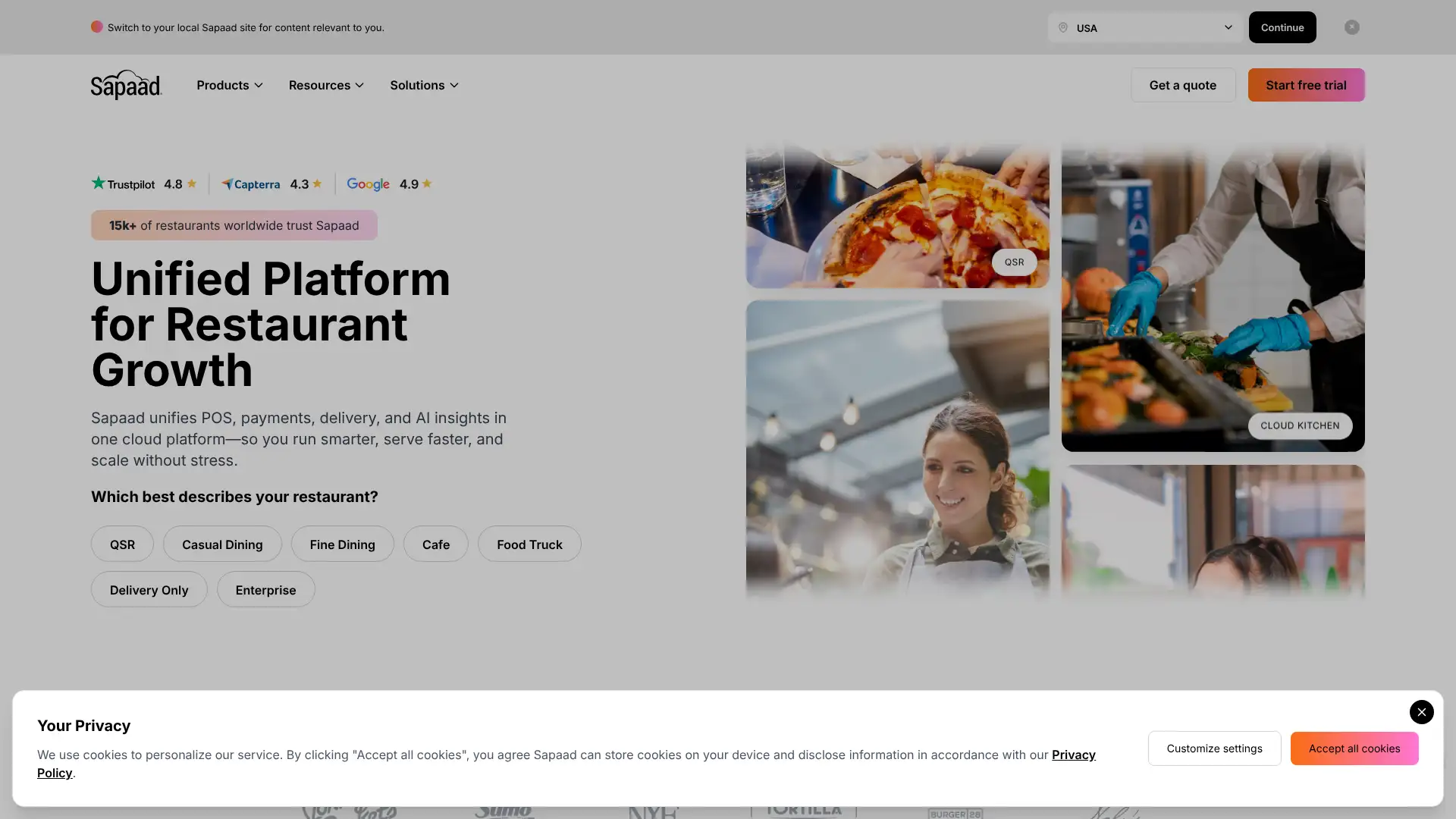Click the Trustpilot rating logo
1456x819 pixels.
pos(123,184)
